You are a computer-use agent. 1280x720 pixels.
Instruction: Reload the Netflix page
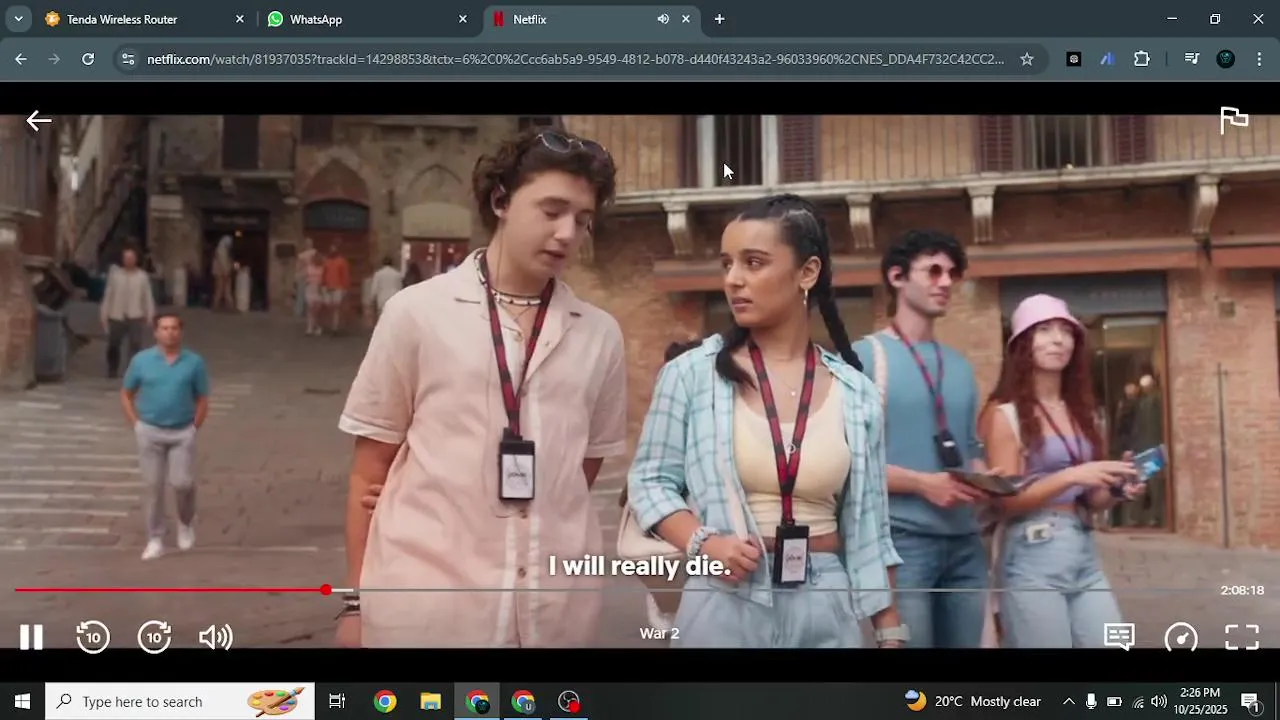click(x=88, y=59)
